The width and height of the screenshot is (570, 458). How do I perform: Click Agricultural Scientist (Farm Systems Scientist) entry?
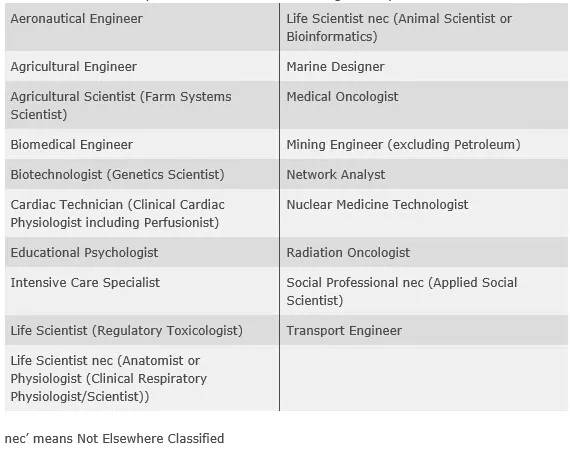click(142, 105)
